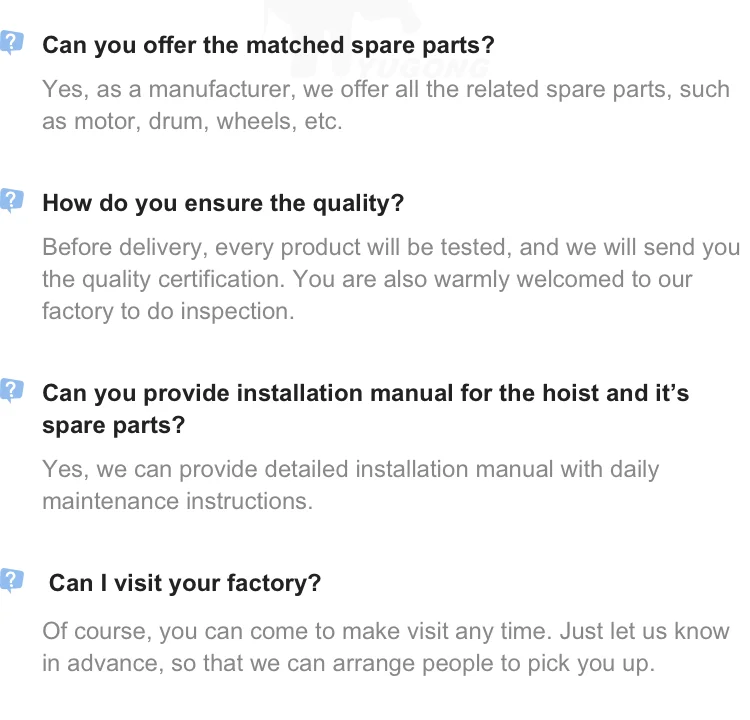The width and height of the screenshot is (750, 720).
Task: Click the line starting "Of course, you can come"
Action: point(385,631)
